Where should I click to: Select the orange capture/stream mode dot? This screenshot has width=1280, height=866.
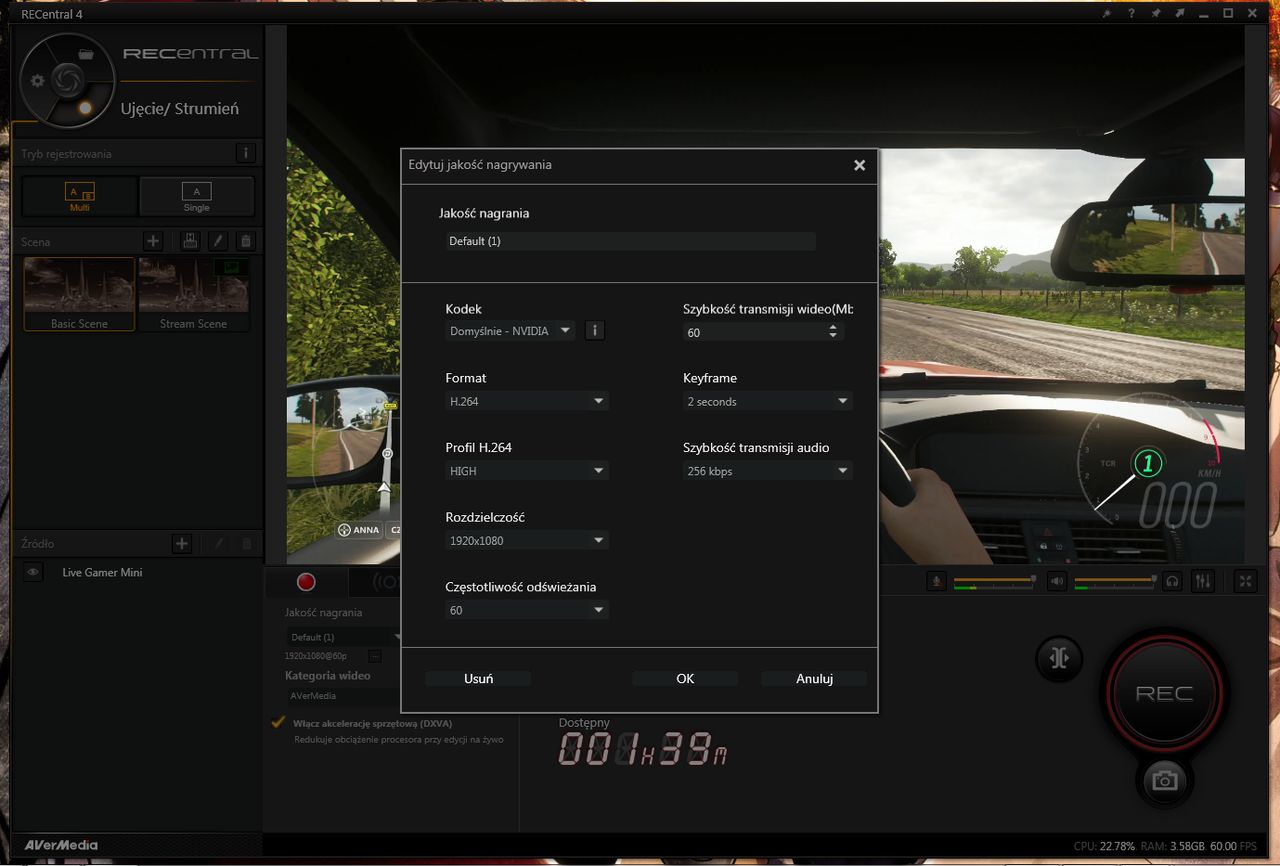[85, 107]
